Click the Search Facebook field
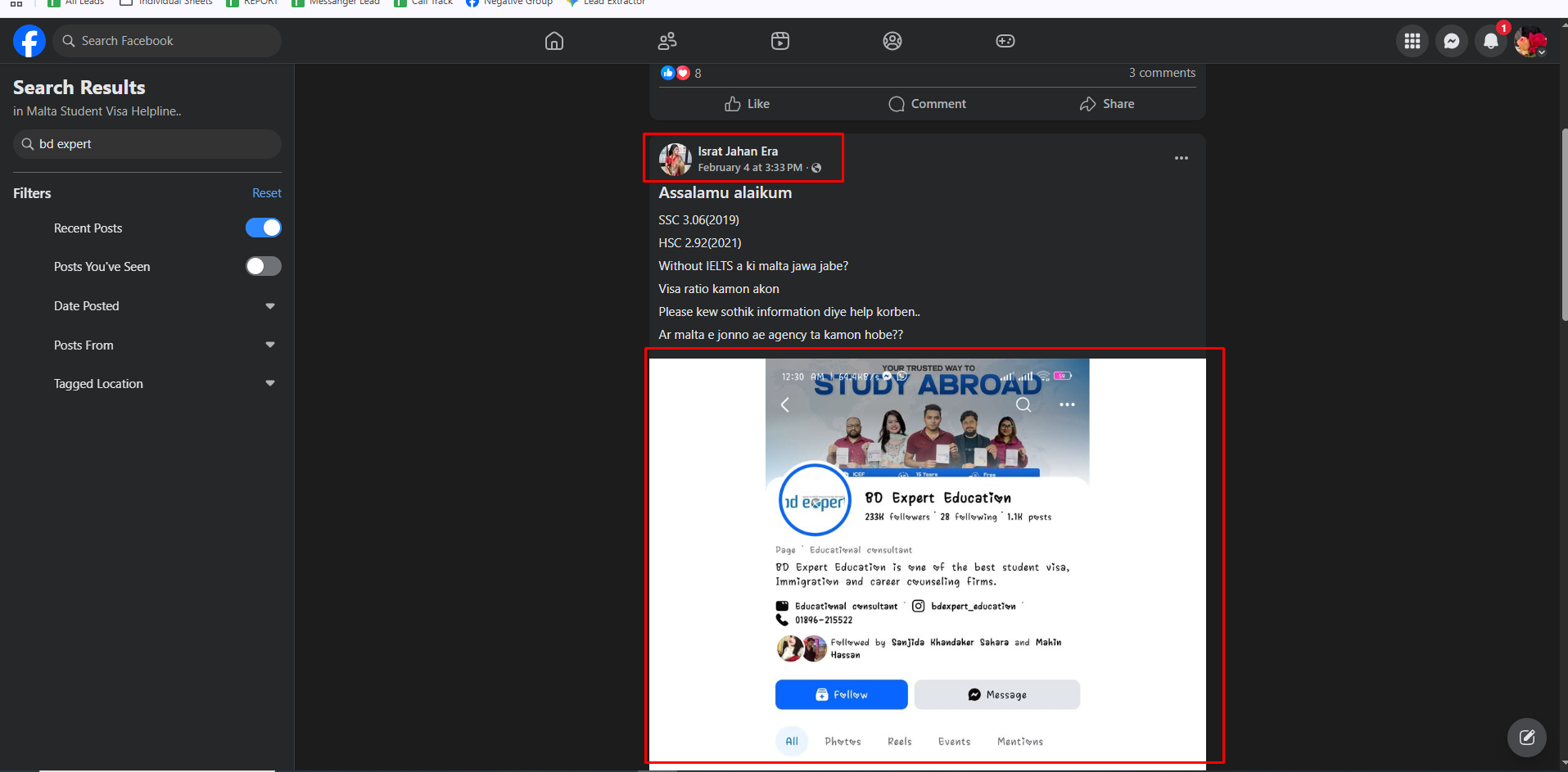The height and width of the screenshot is (772, 1568). pos(167,41)
